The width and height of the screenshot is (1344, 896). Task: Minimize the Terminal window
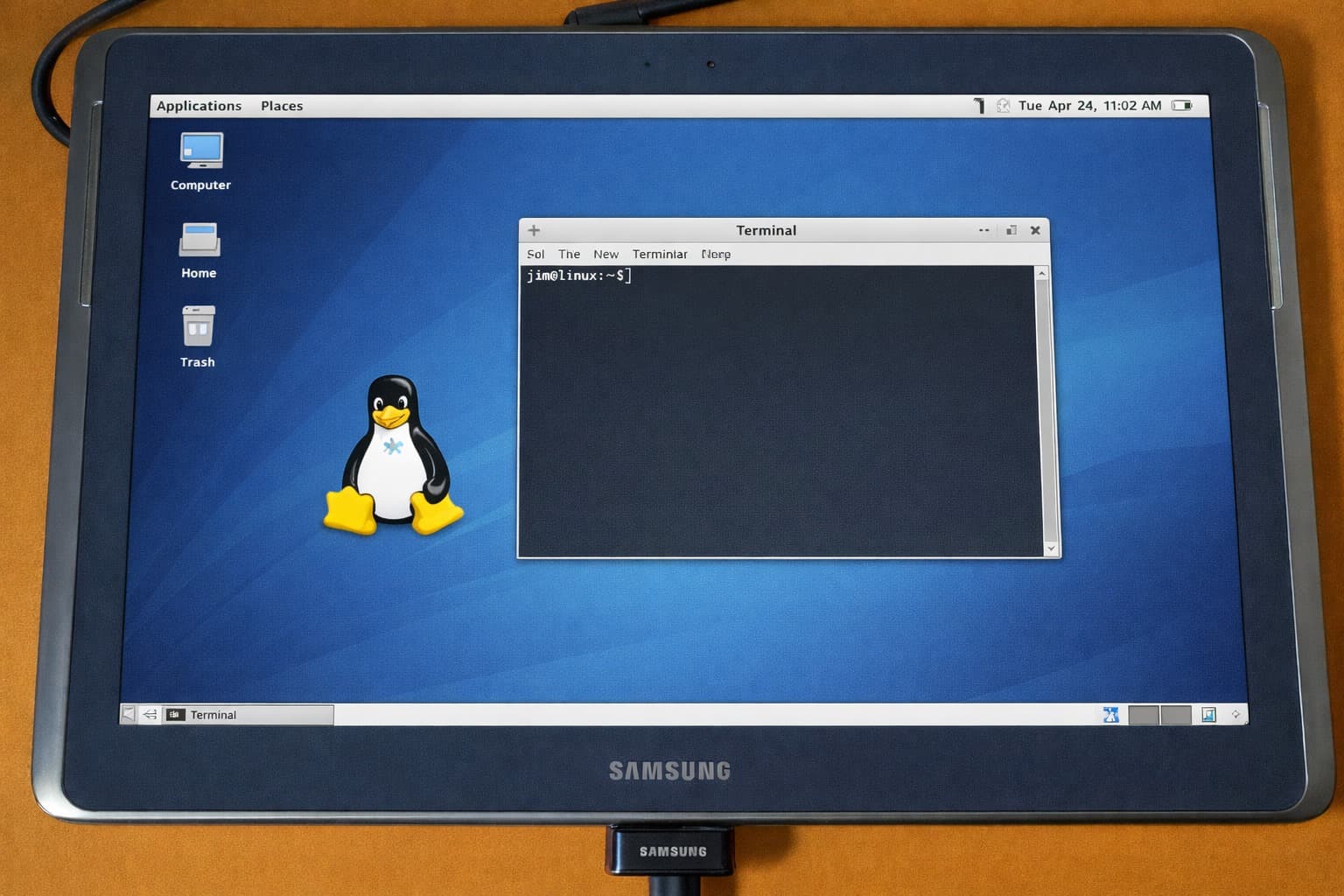click(983, 230)
